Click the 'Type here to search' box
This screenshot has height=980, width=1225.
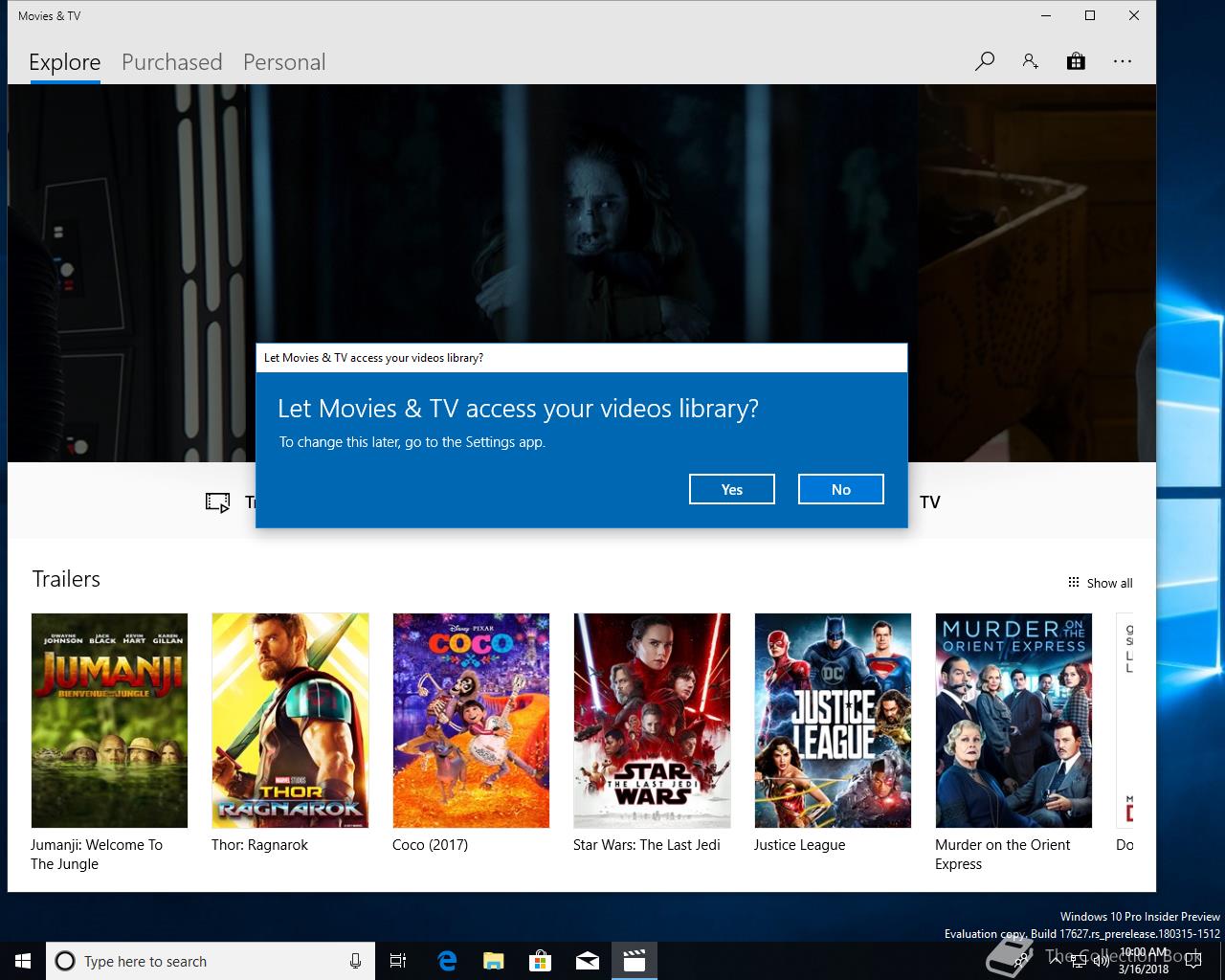(209, 961)
